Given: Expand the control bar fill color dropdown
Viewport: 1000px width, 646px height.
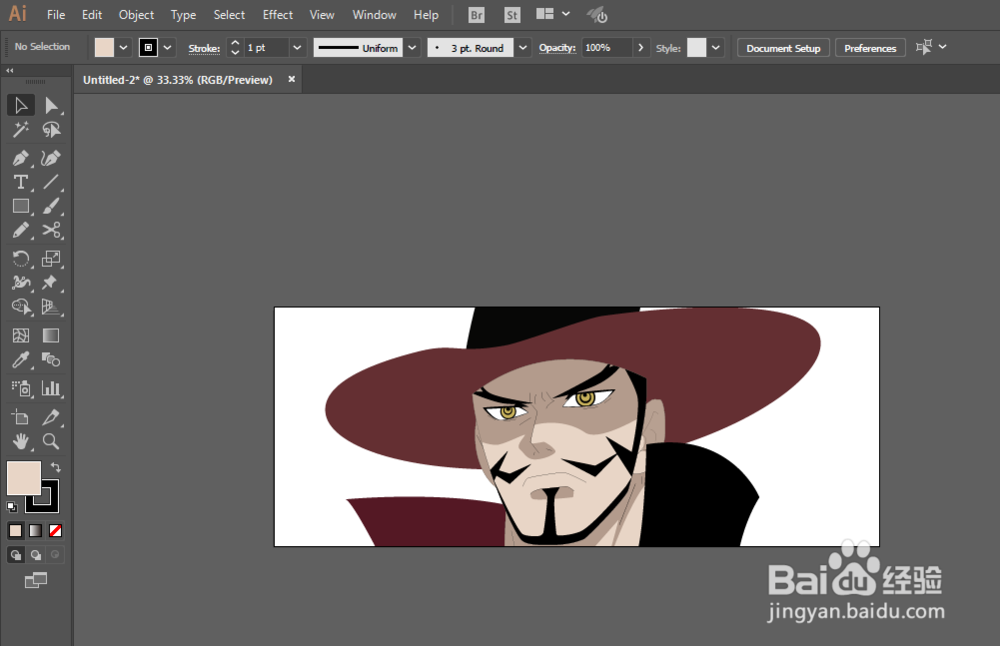Looking at the screenshot, I should coord(123,47).
